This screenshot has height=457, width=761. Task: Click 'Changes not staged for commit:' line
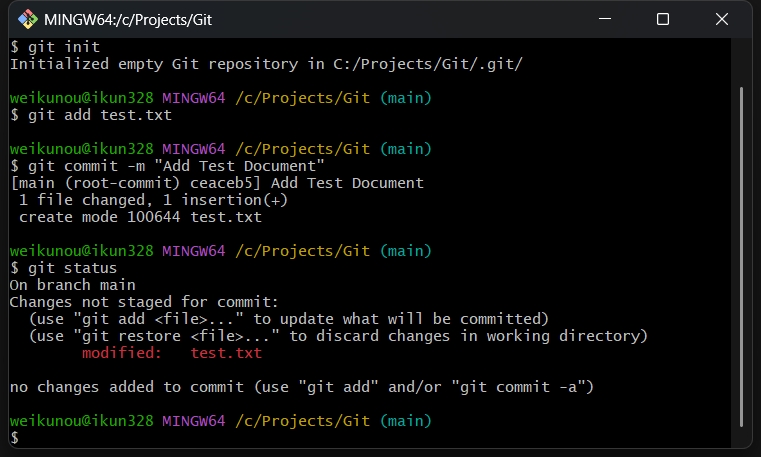(144, 302)
